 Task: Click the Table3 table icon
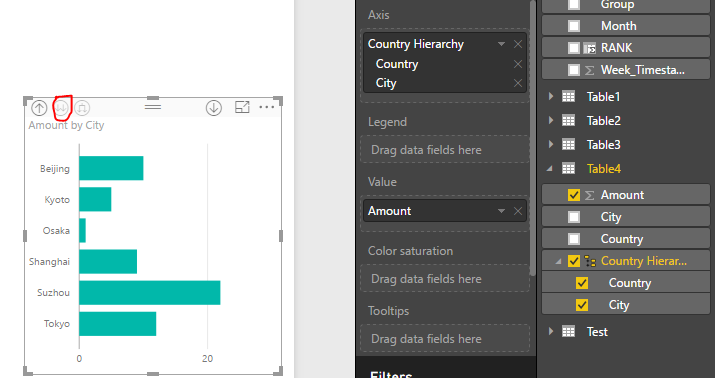click(568, 145)
